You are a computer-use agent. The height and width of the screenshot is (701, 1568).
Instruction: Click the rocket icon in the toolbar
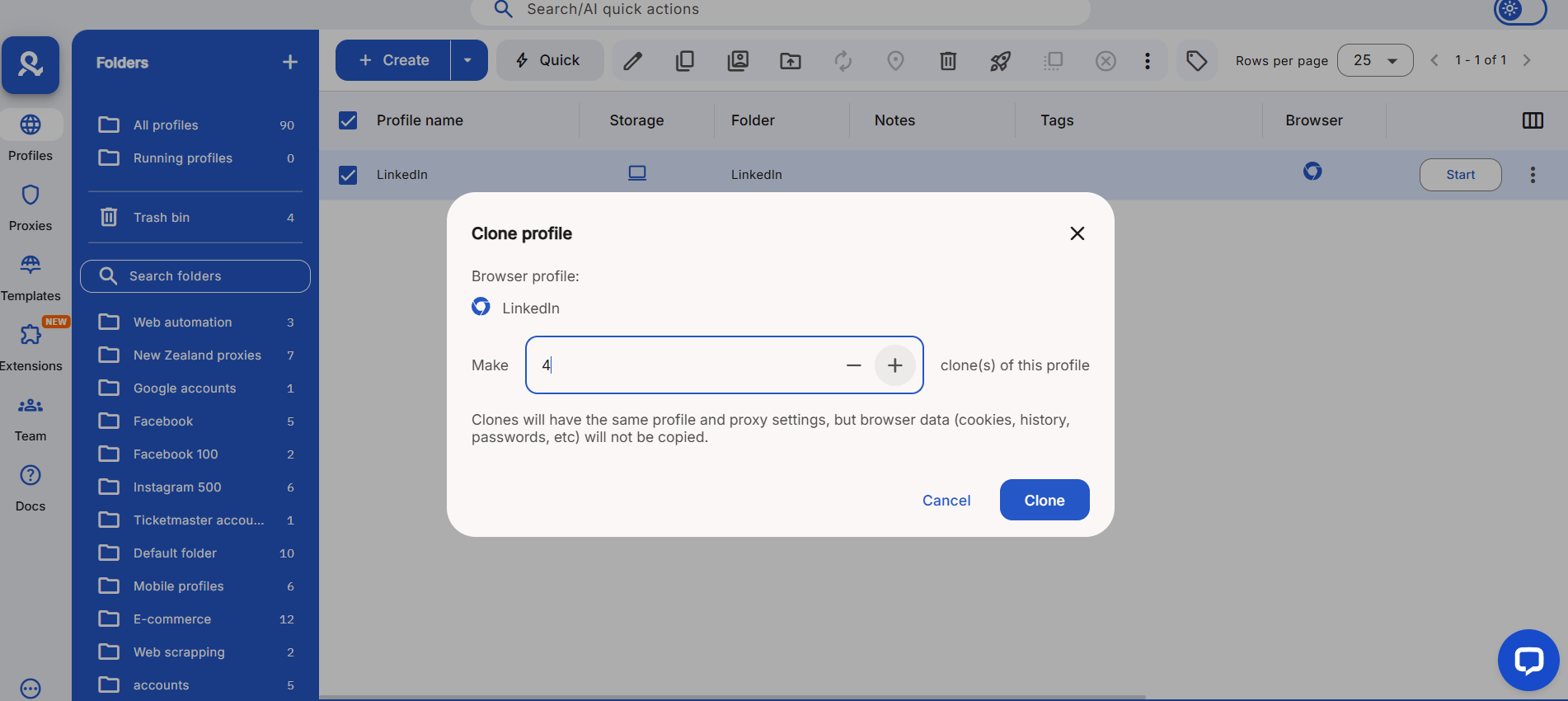click(1000, 61)
